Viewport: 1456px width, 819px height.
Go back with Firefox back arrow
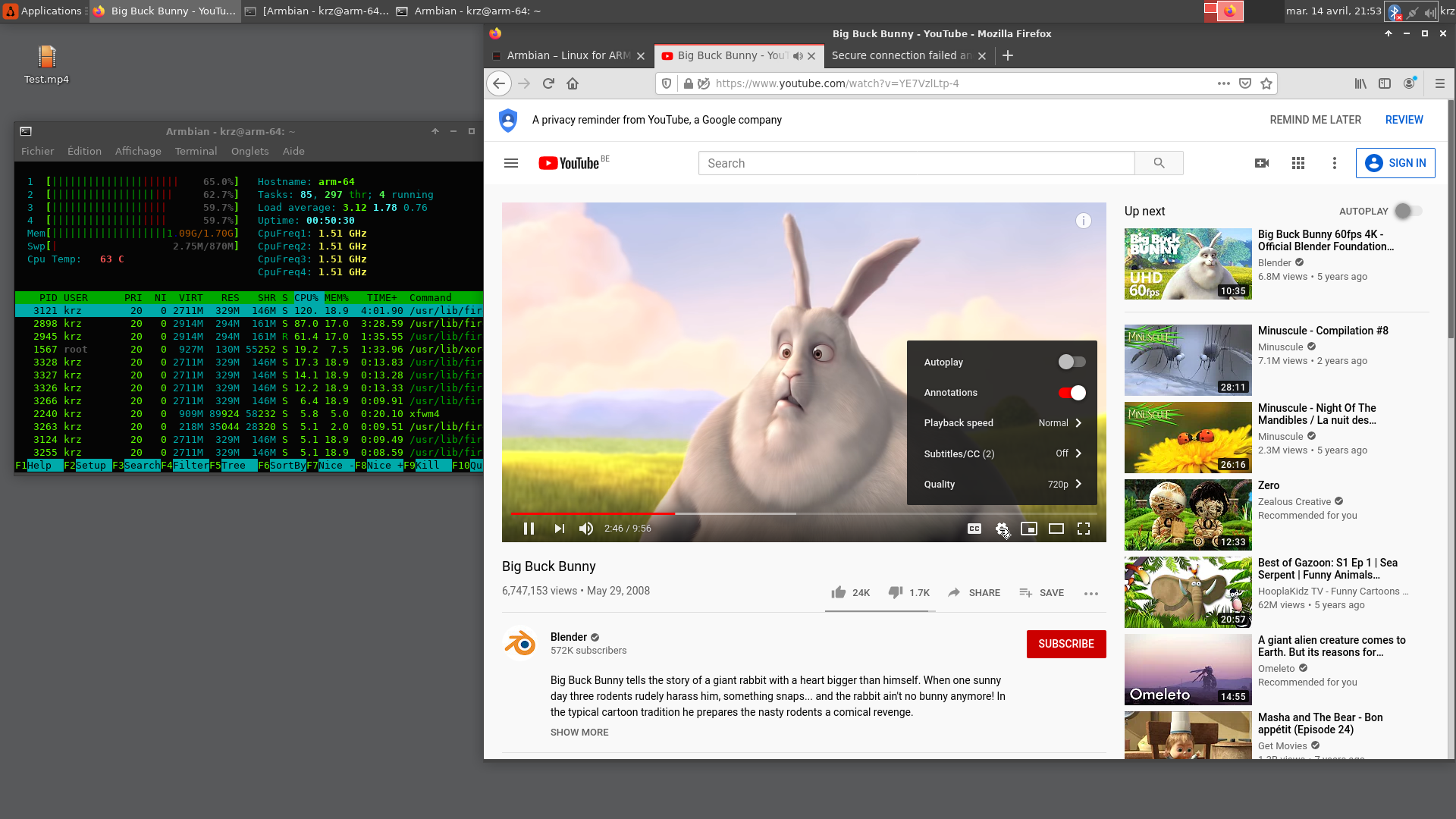tap(499, 83)
